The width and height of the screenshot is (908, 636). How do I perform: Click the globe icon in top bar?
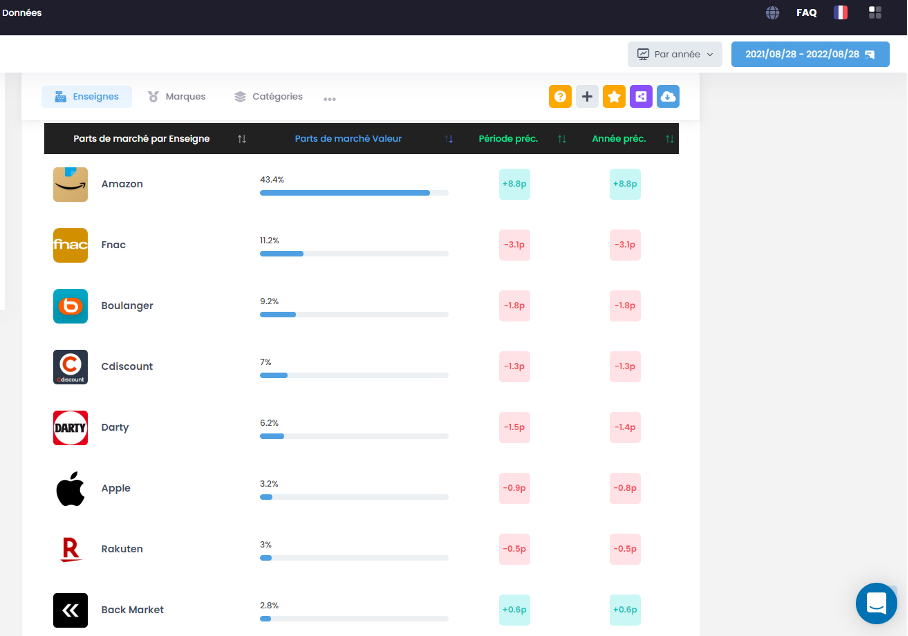coord(773,13)
